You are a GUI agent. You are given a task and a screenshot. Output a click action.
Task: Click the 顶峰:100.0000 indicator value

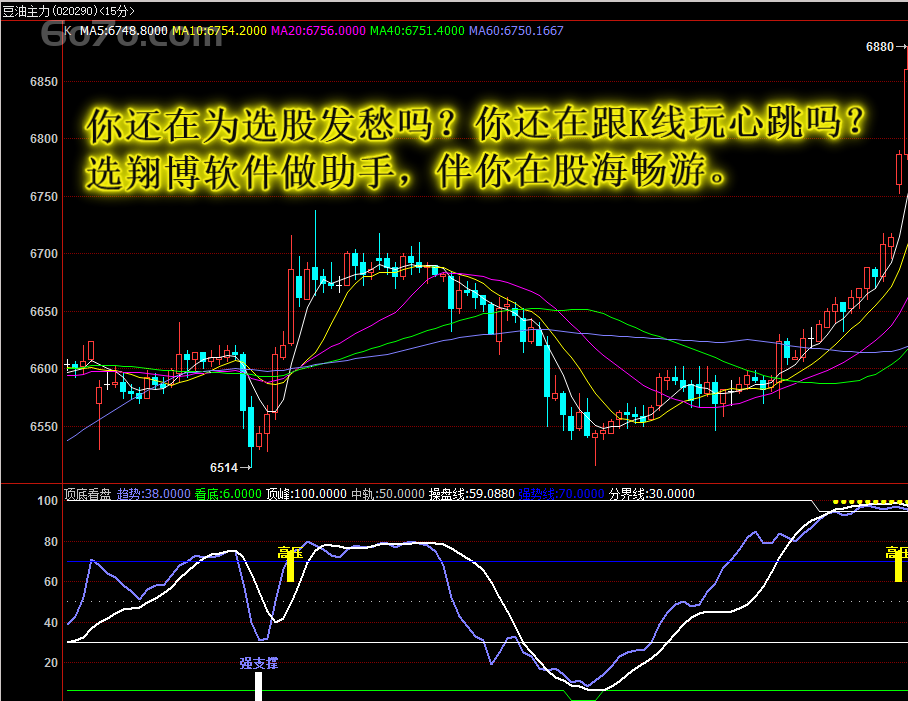(306, 494)
